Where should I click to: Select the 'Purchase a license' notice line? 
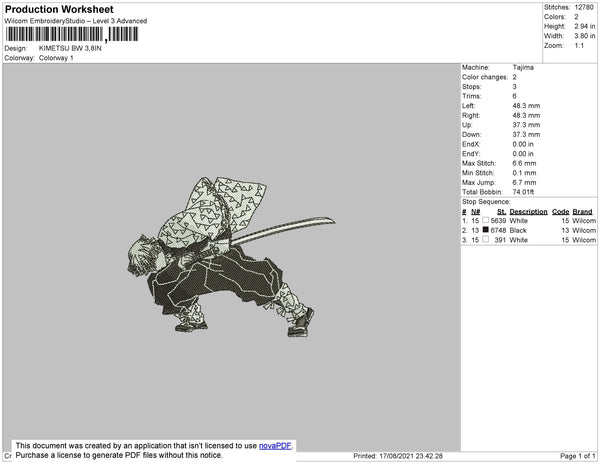[119, 455]
